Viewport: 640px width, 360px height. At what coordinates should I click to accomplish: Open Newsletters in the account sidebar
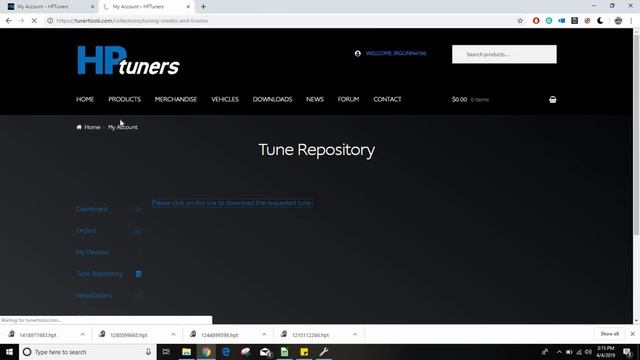pos(94,296)
